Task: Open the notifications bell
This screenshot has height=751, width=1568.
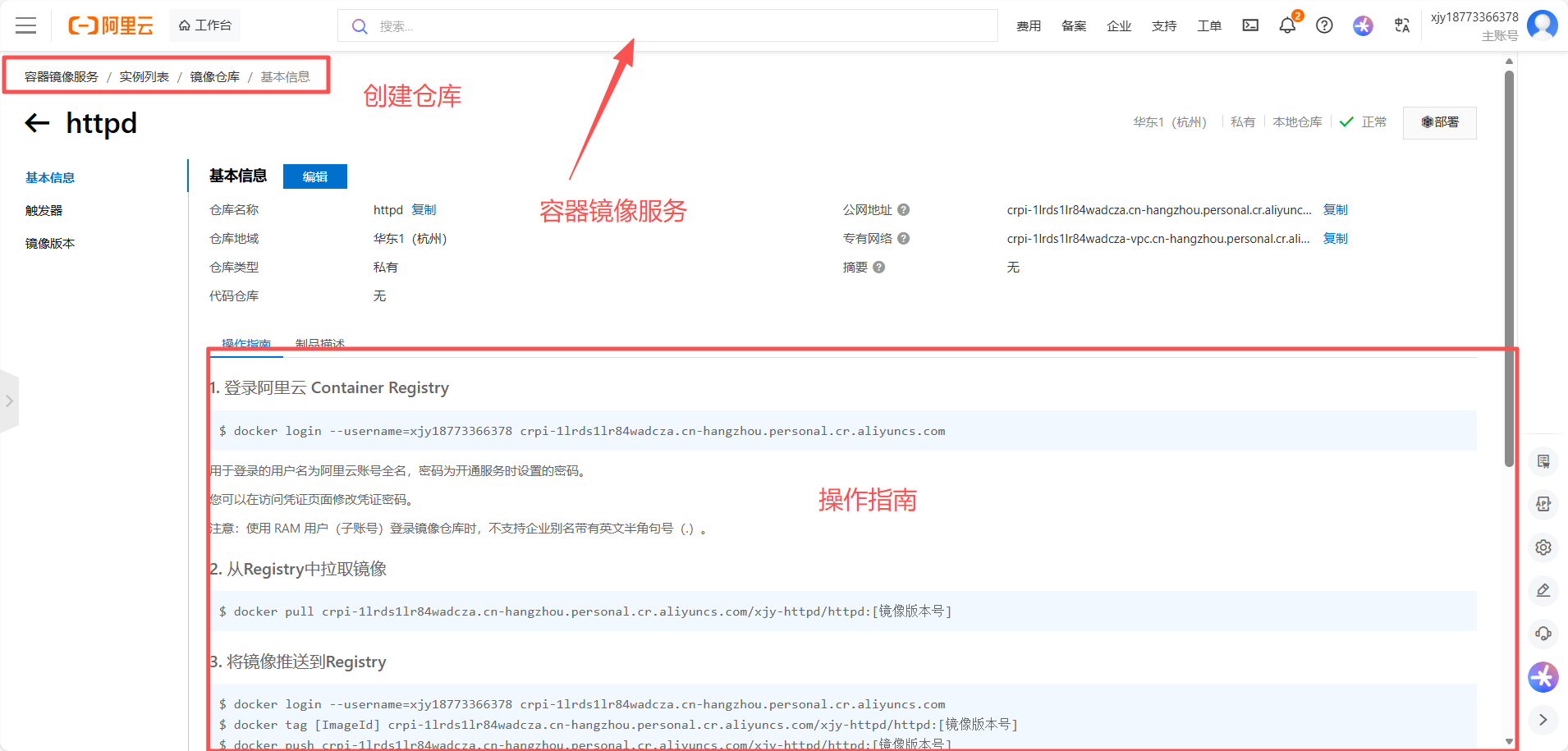Action: coord(1287,25)
